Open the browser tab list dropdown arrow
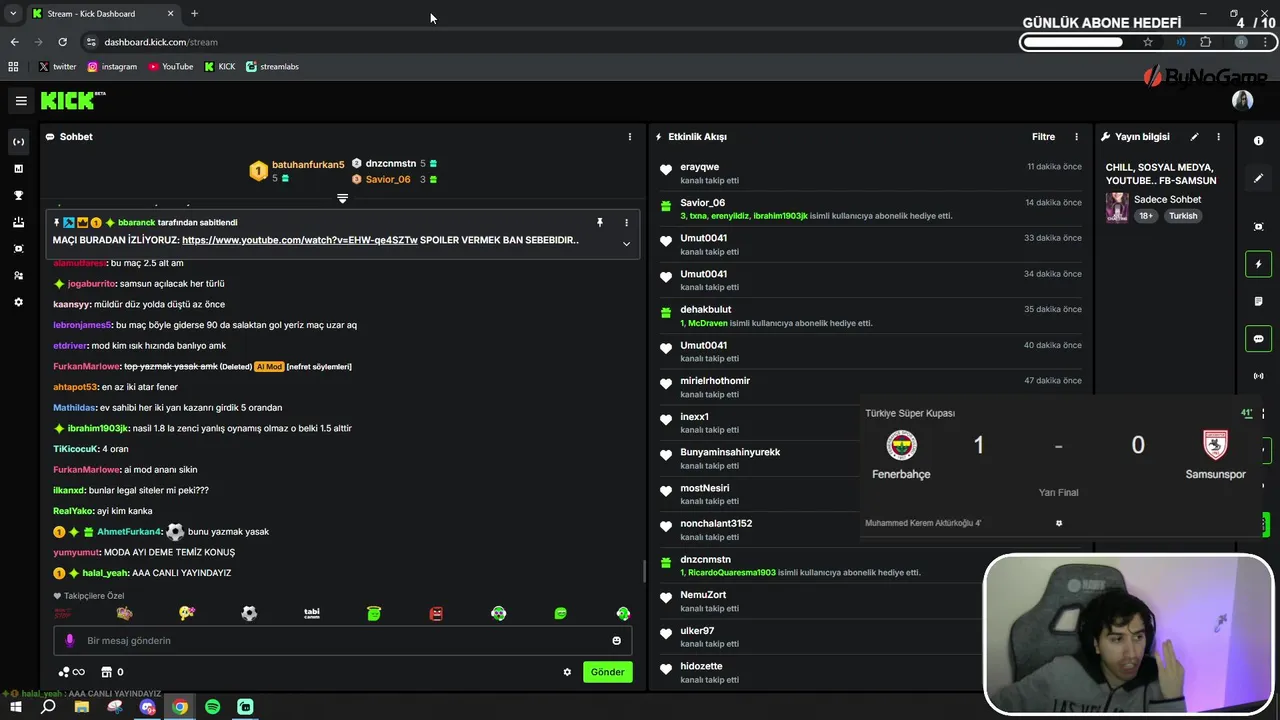This screenshot has height=720, width=1280. click(x=13, y=13)
